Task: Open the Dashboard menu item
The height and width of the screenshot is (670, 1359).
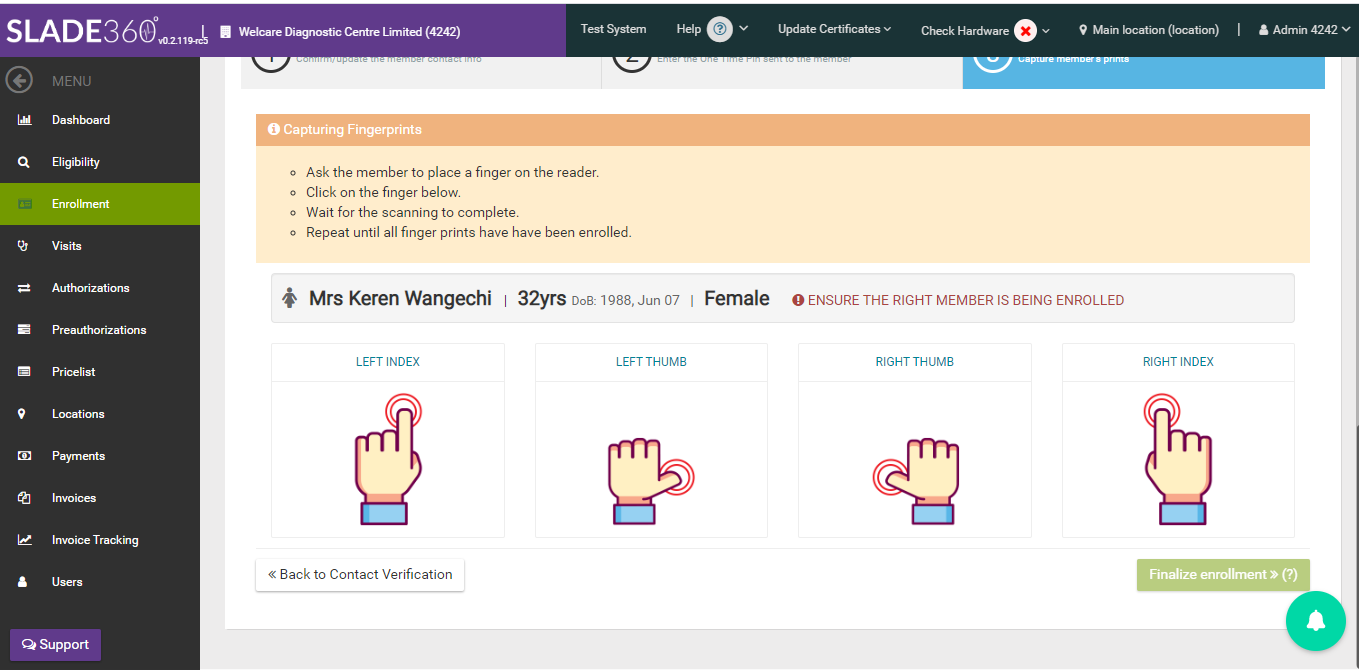Action: [100, 120]
